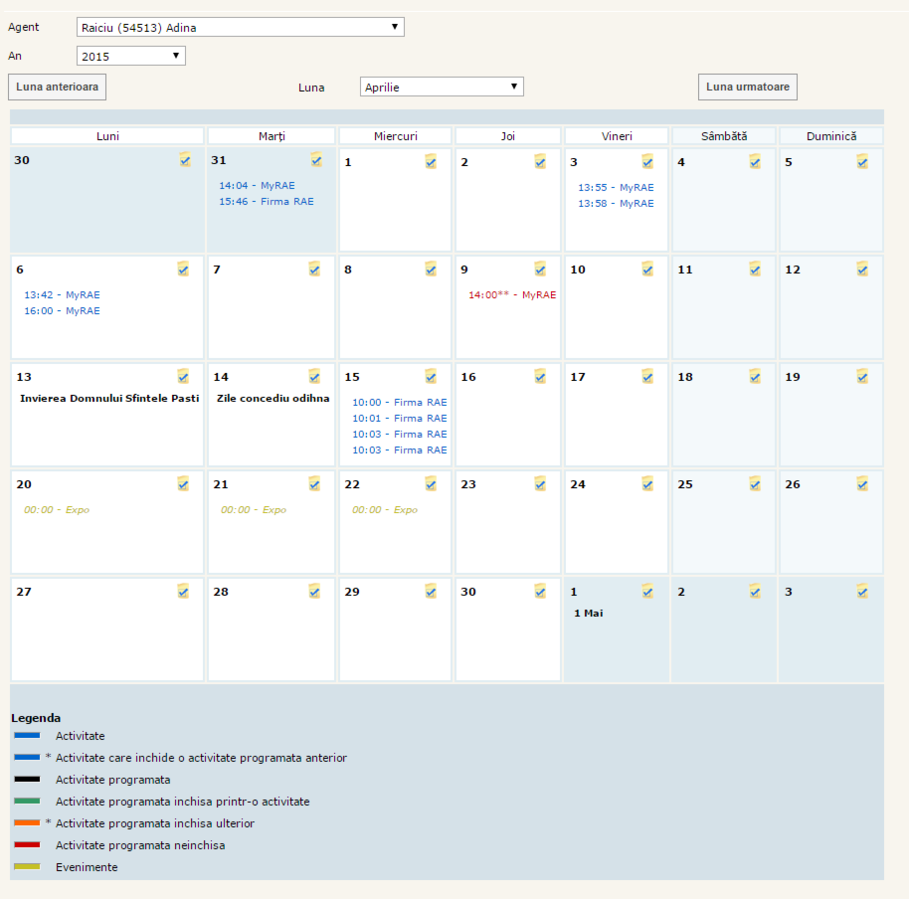Expand the Luna month dropdown
This screenshot has width=909, height=899.
click(441, 87)
